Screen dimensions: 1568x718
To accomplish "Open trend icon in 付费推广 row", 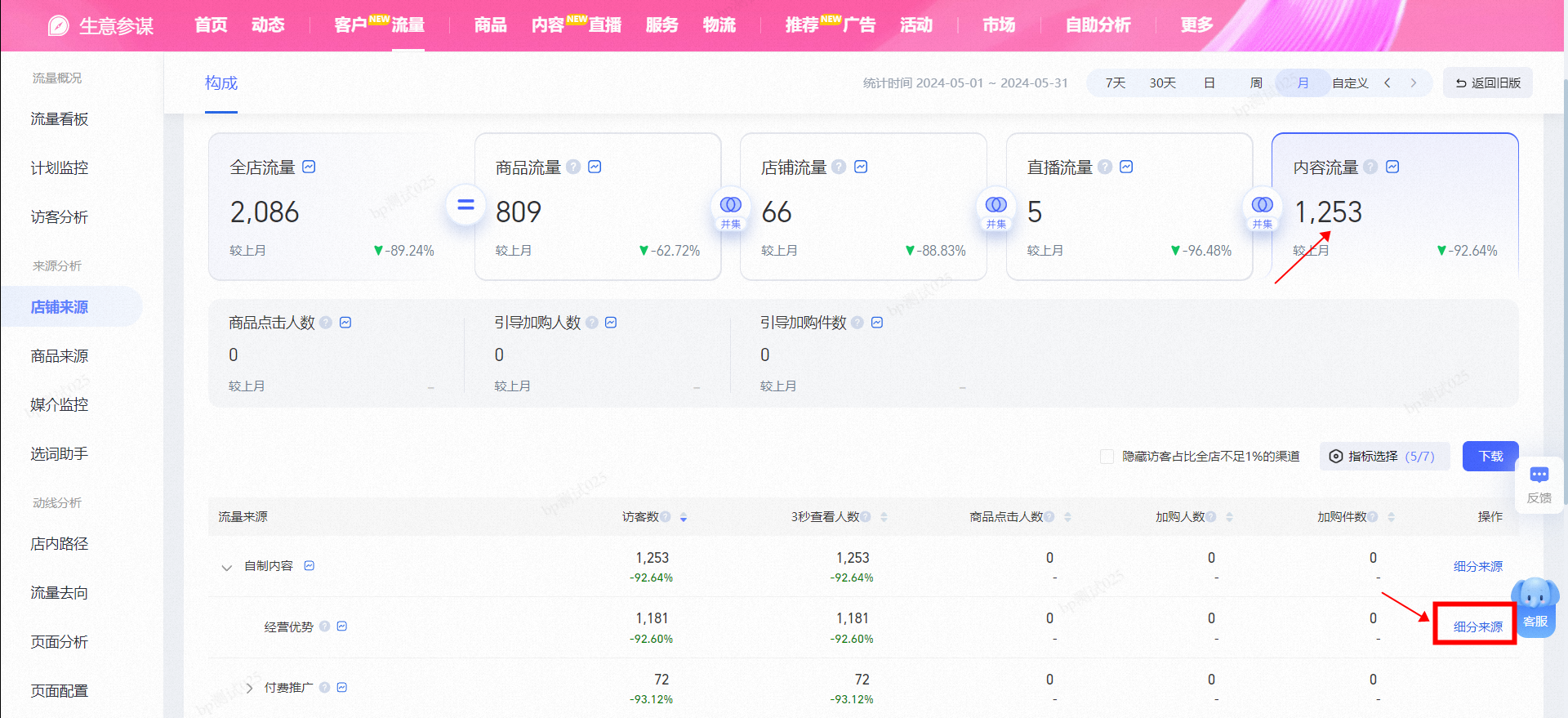I will click(342, 687).
